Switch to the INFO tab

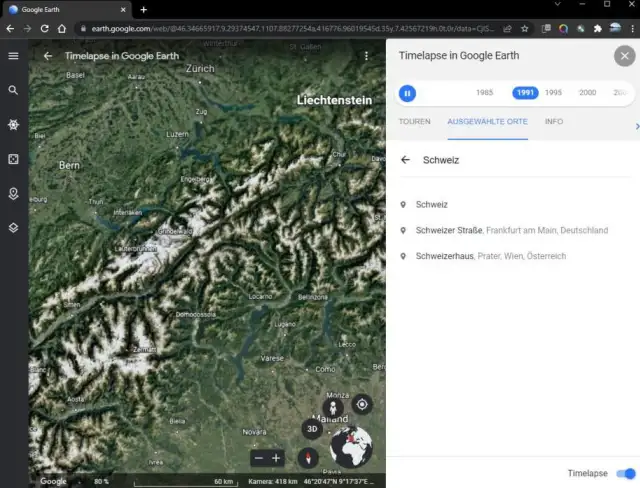pyautogui.click(x=554, y=122)
